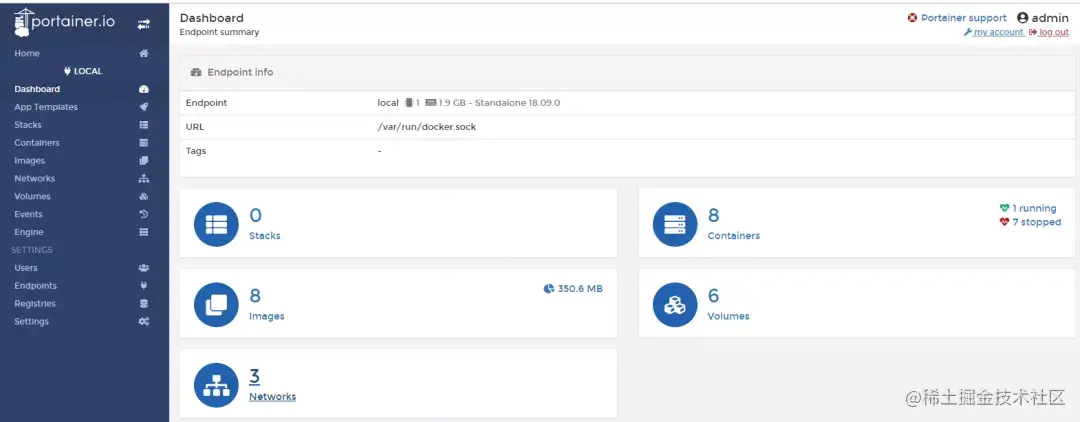Toggle sidebar with the arrows icon
Screen dimensions: 1080x422
(143, 24)
